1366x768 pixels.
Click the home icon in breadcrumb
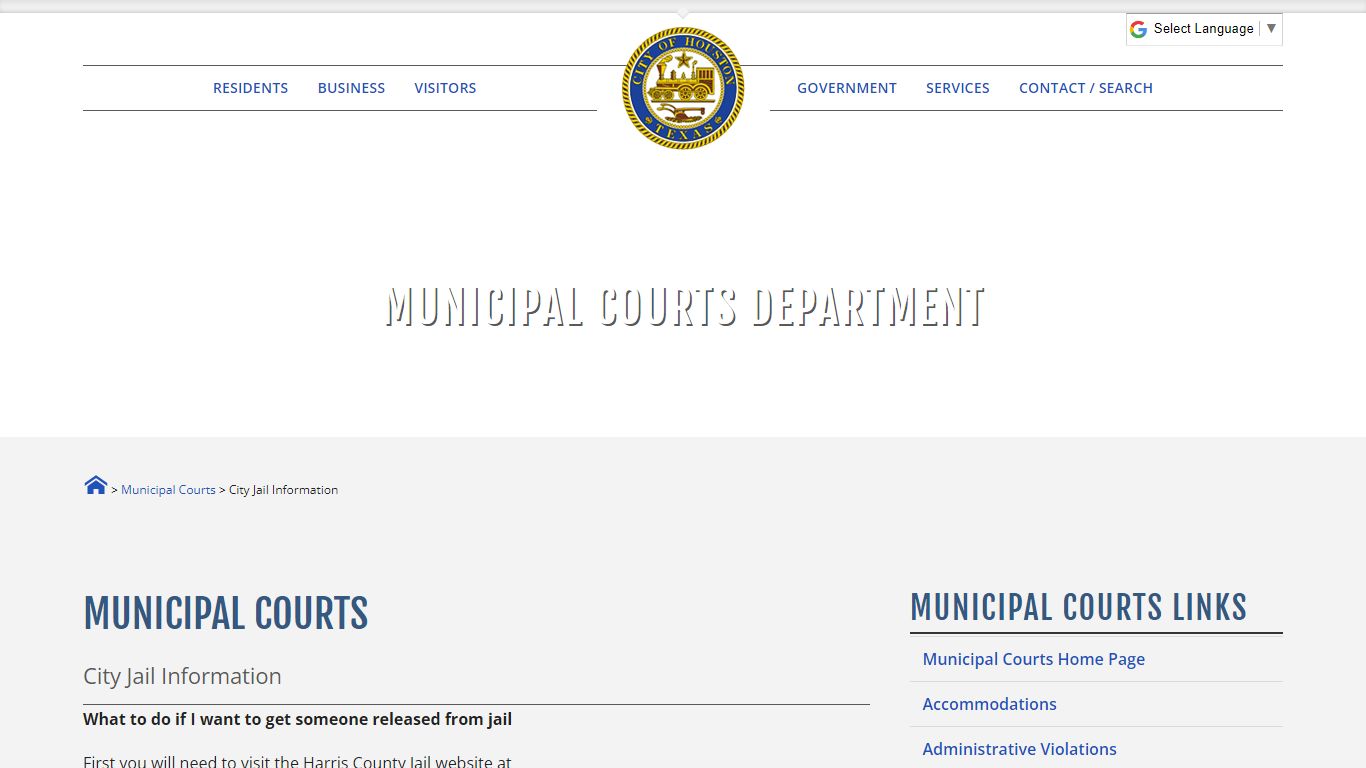click(96, 486)
